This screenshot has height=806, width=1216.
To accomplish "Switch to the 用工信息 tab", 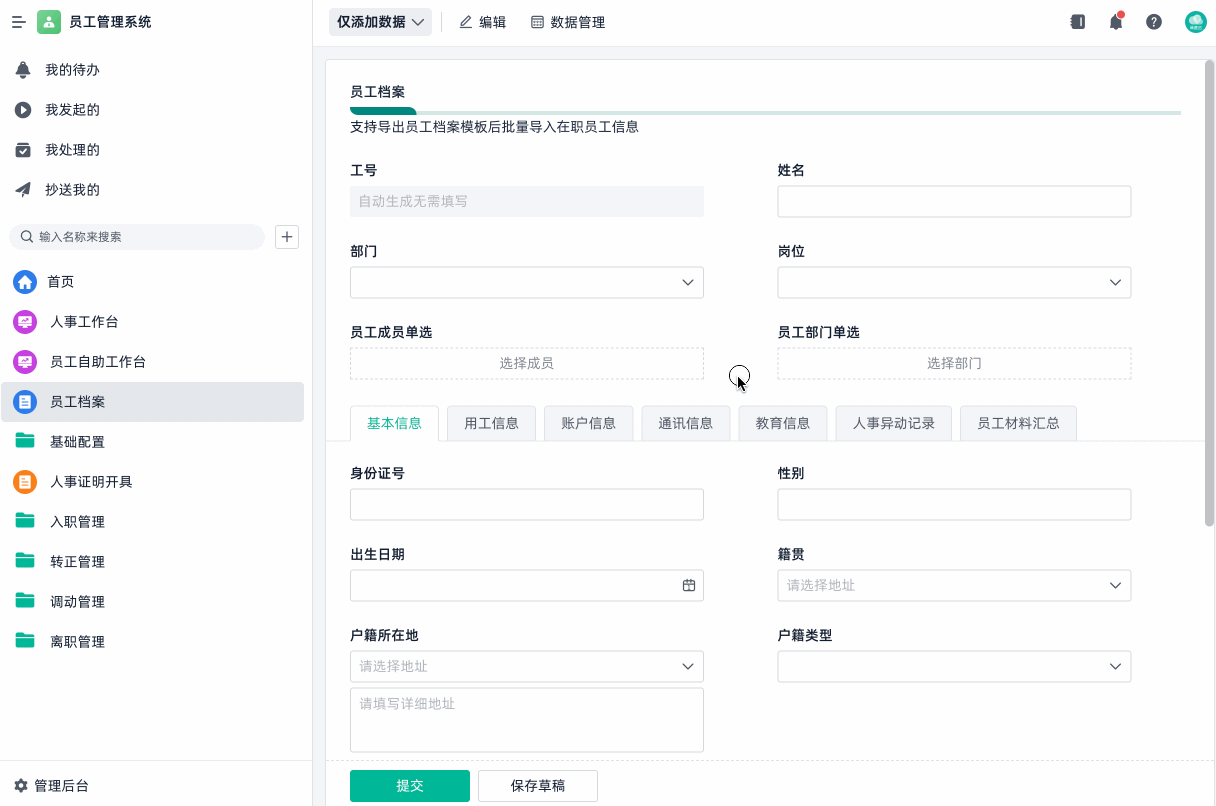I will pyautogui.click(x=491, y=423).
